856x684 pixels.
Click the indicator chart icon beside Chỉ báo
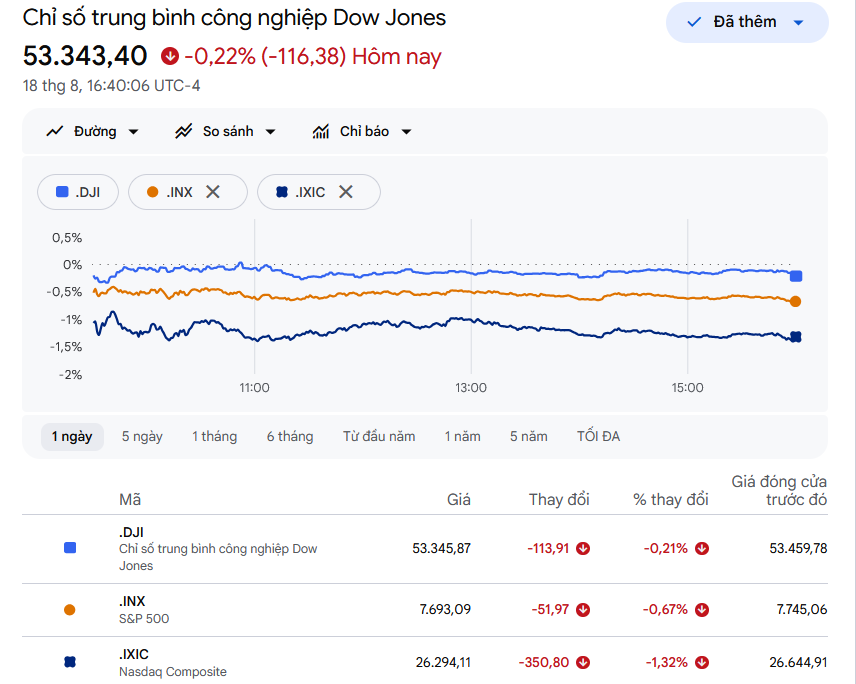320,132
